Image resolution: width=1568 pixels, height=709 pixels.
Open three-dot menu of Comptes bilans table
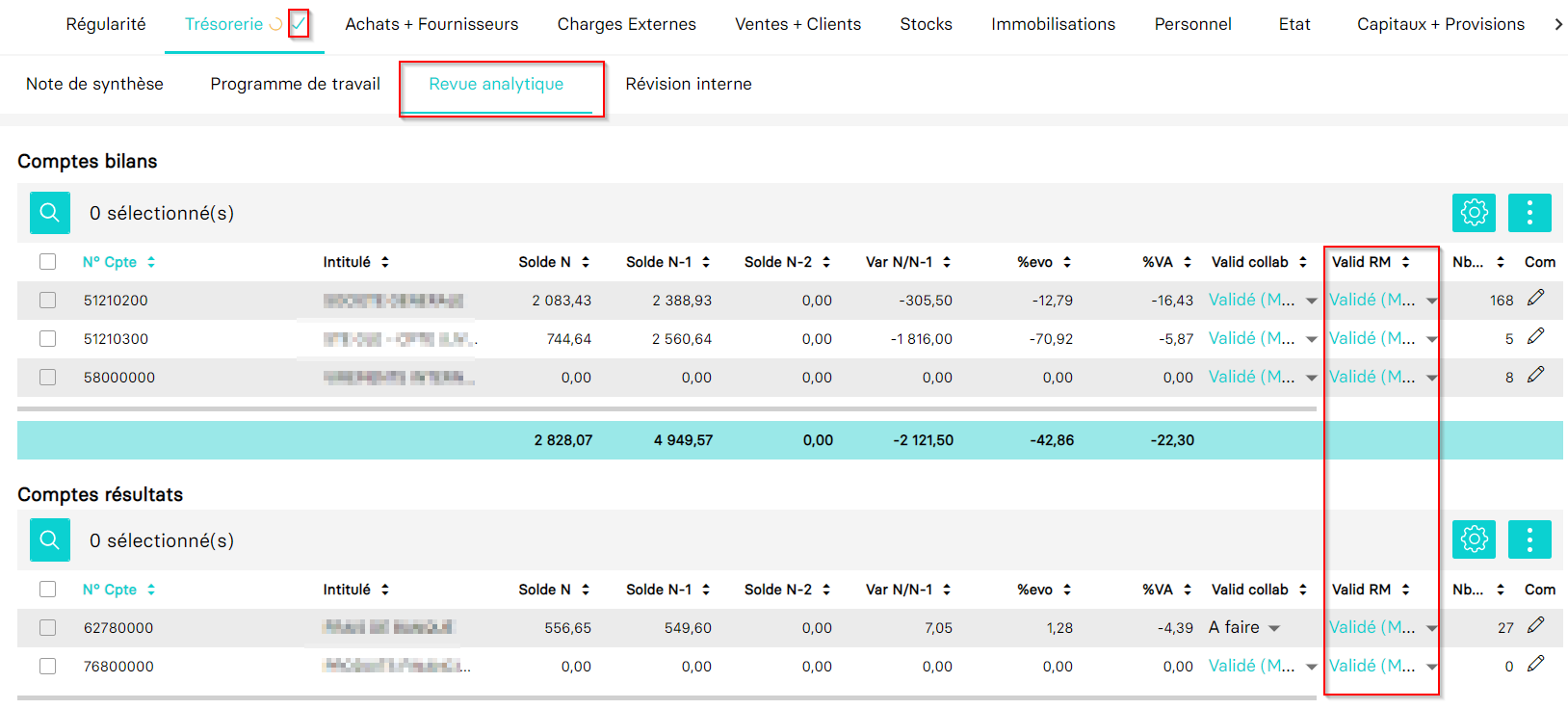click(x=1529, y=212)
